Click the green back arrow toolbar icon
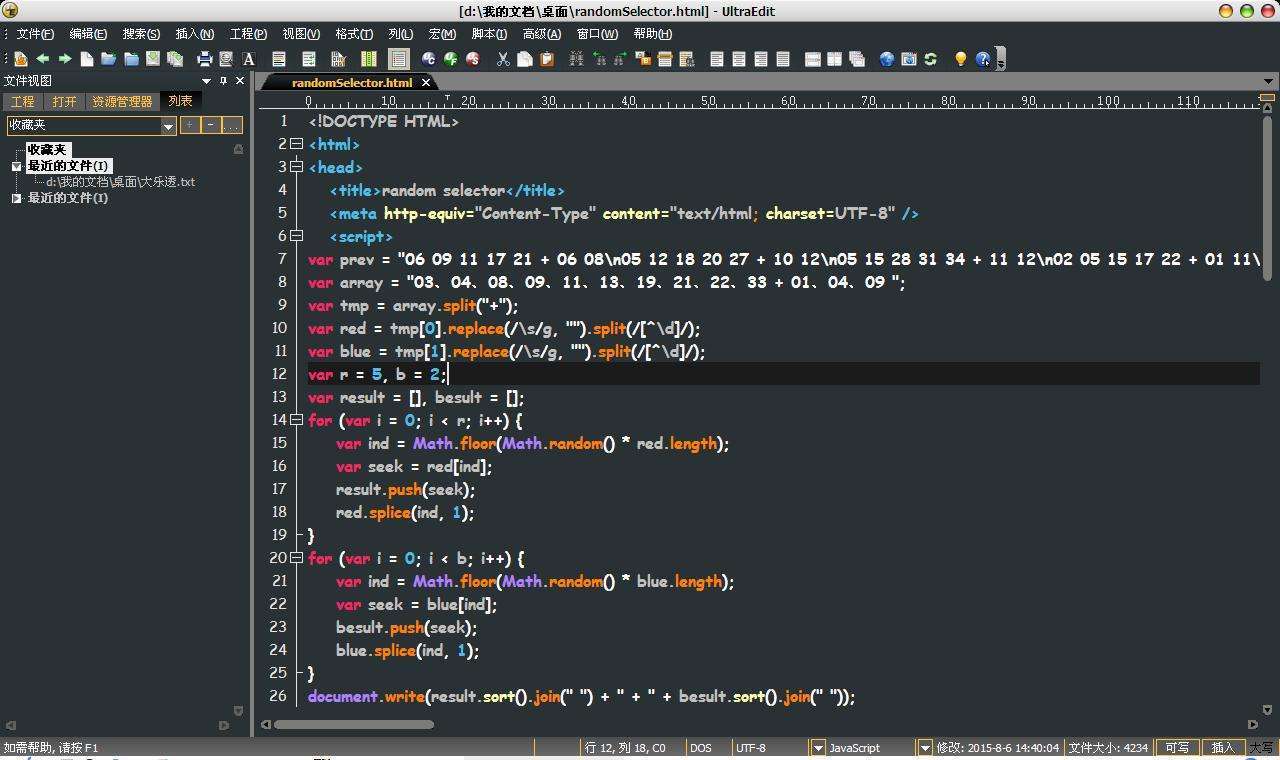Image resolution: width=1280 pixels, height=760 pixels. point(43,59)
